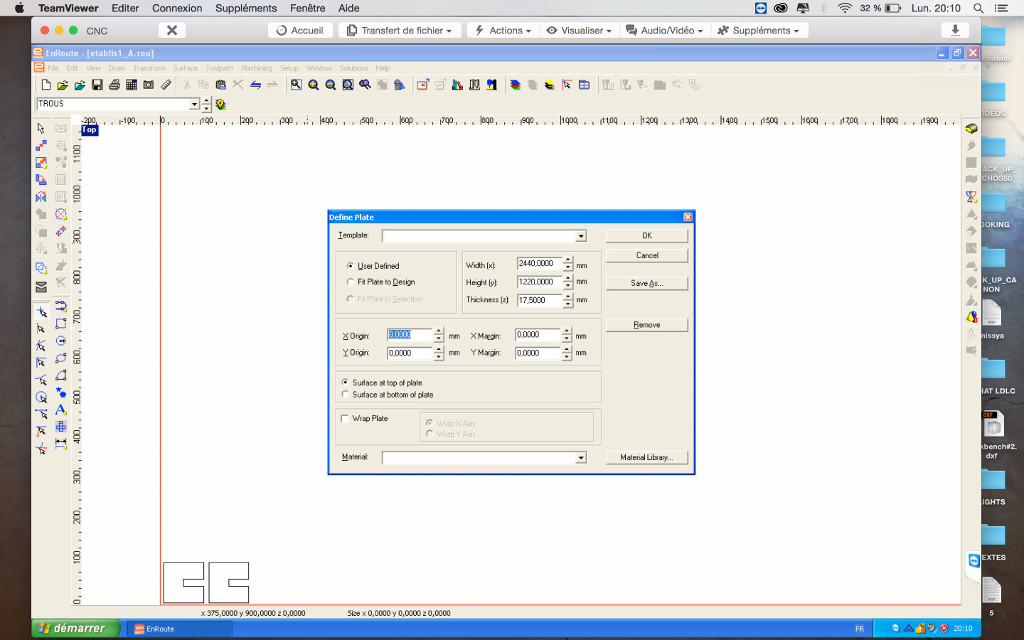Click the blue Undo arrow icon
This screenshot has height=640, width=1024.
click(255, 85)
